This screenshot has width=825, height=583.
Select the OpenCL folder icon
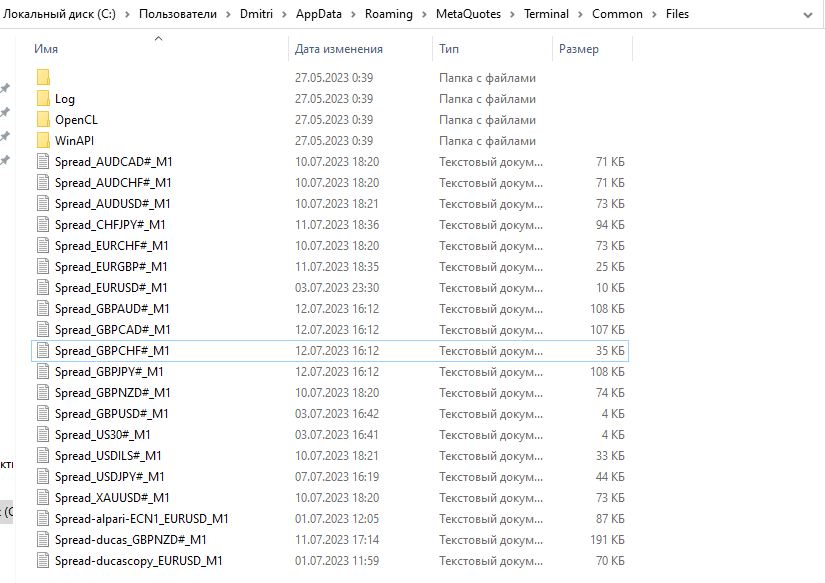(x=43, y=120)
